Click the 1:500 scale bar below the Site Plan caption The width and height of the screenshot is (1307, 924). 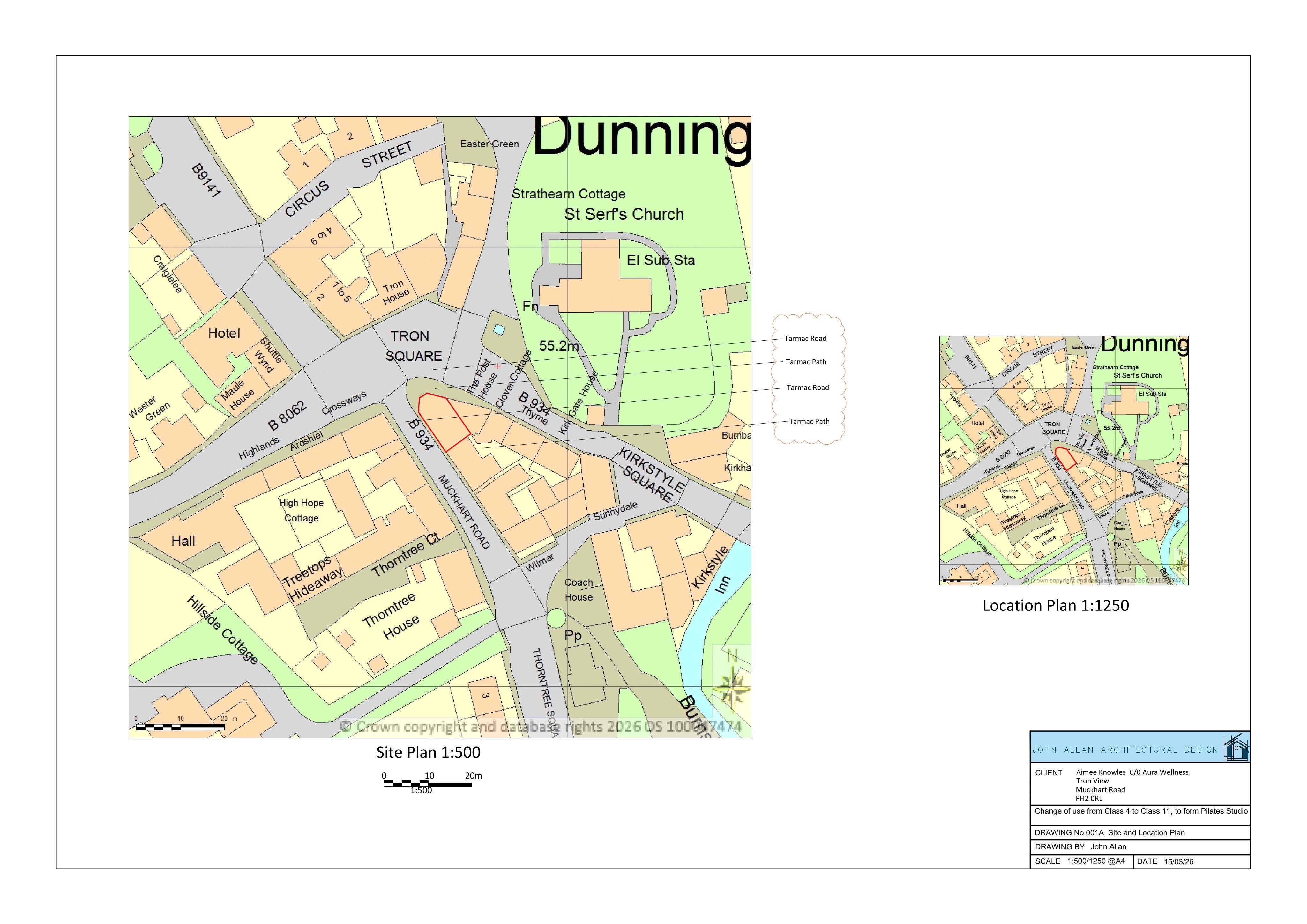(x=428, y=783)
